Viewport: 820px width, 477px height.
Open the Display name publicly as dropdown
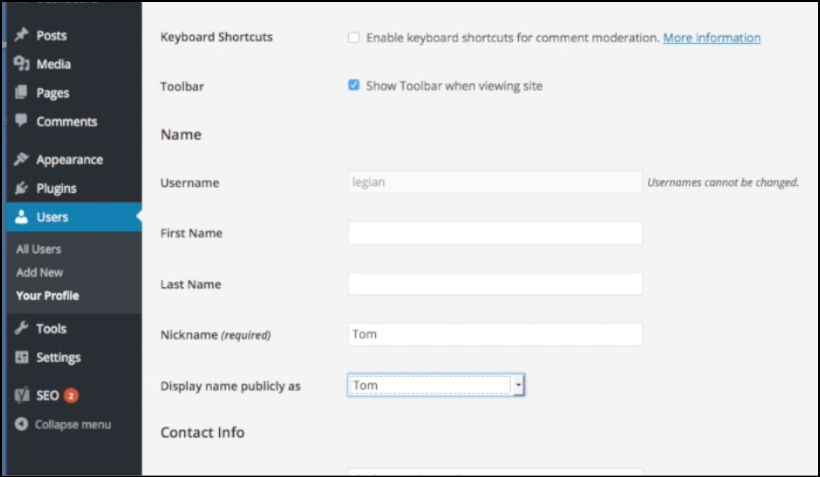point(436,385)
